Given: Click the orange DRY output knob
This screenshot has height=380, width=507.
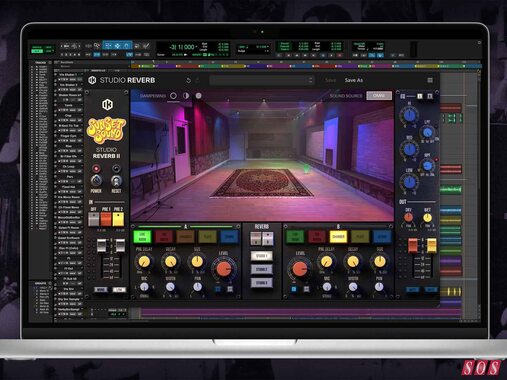Looking at the screenshot, I should point(409,218).
